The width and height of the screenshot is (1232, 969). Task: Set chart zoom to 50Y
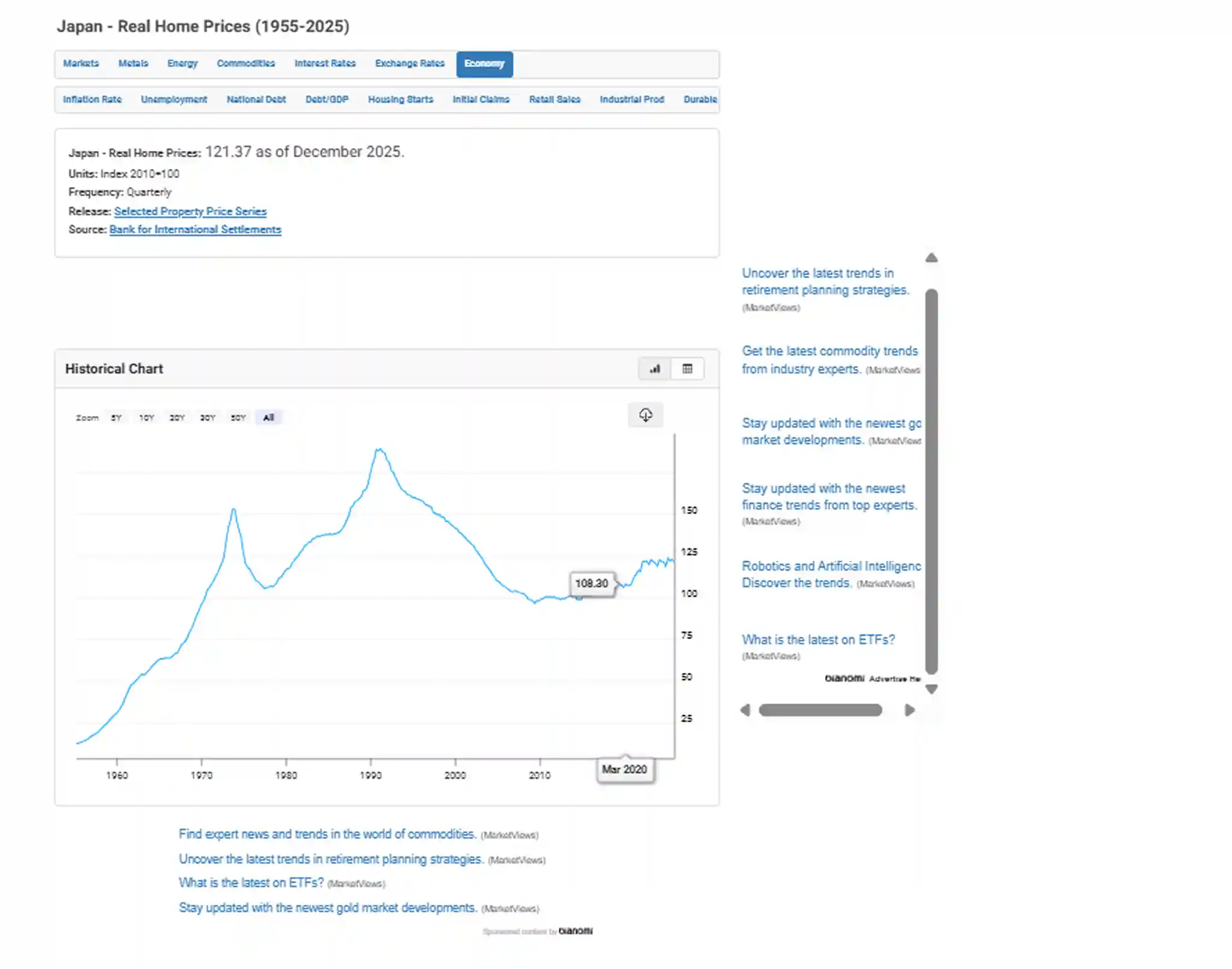click(238, 418)
